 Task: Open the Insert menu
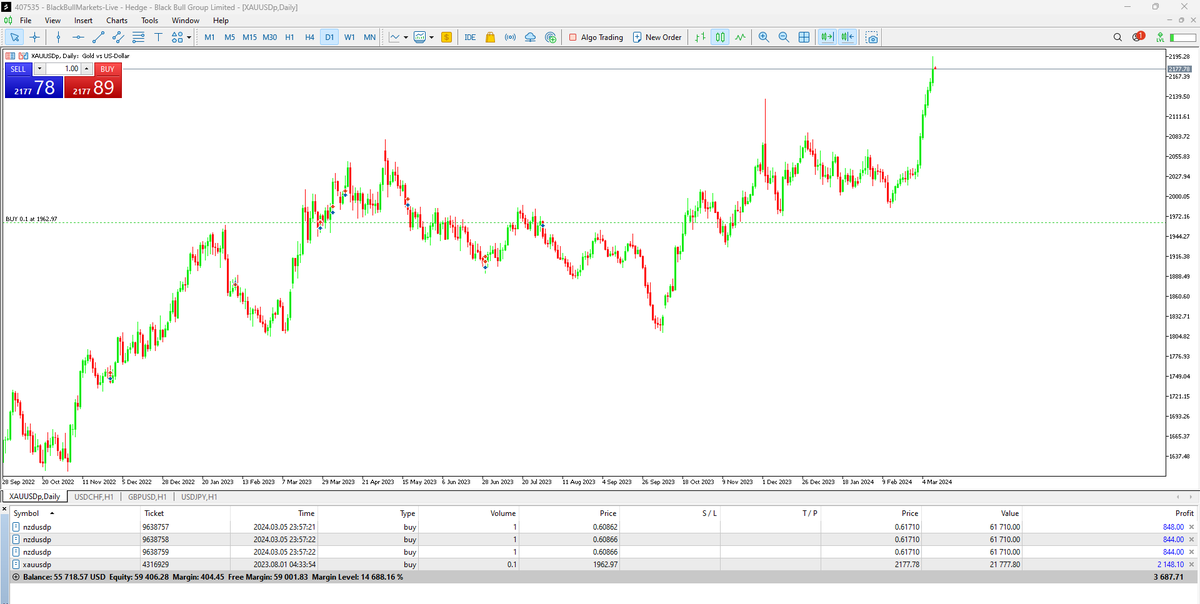click(84, 20)
